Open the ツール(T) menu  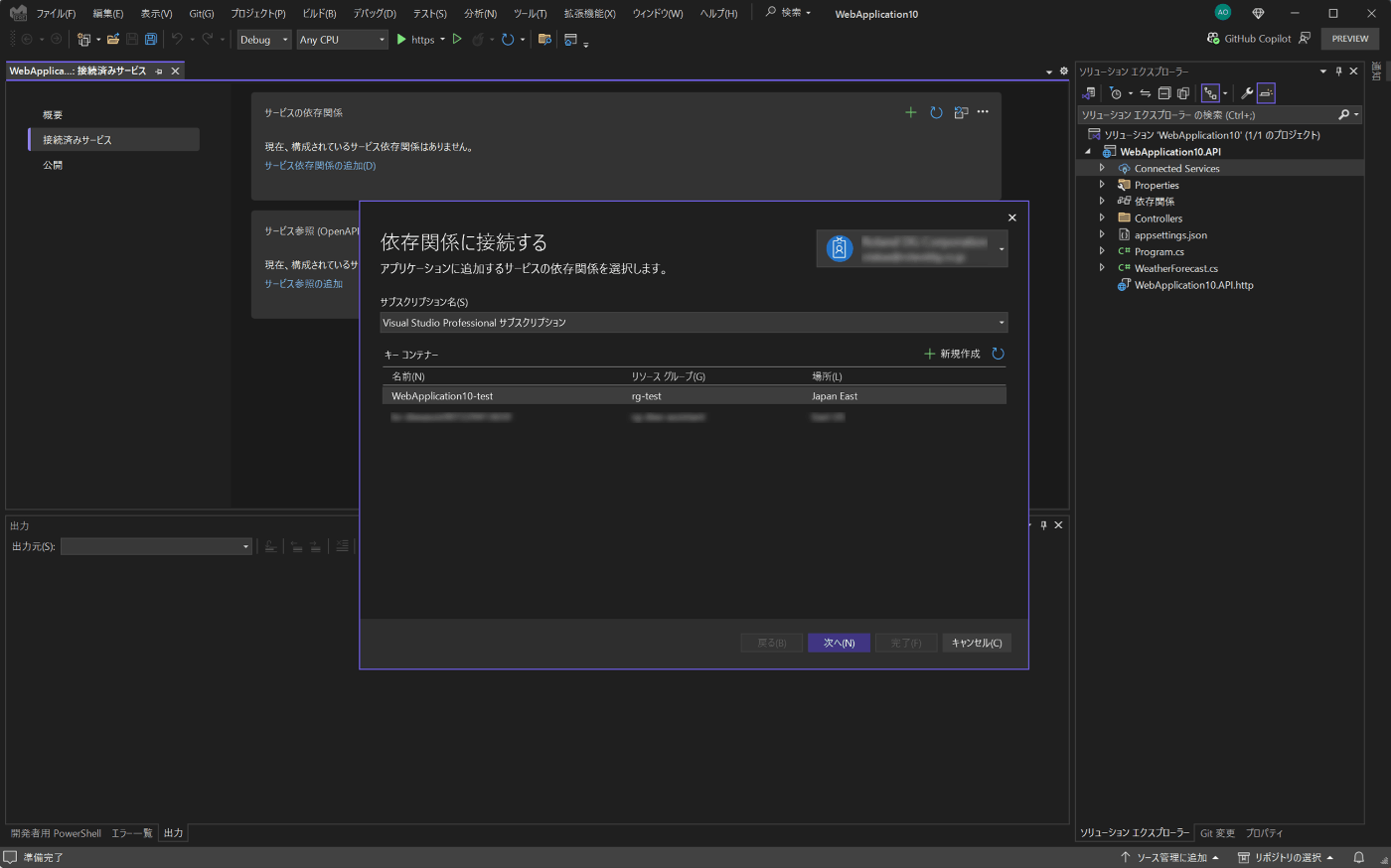(x=531, y=14)
